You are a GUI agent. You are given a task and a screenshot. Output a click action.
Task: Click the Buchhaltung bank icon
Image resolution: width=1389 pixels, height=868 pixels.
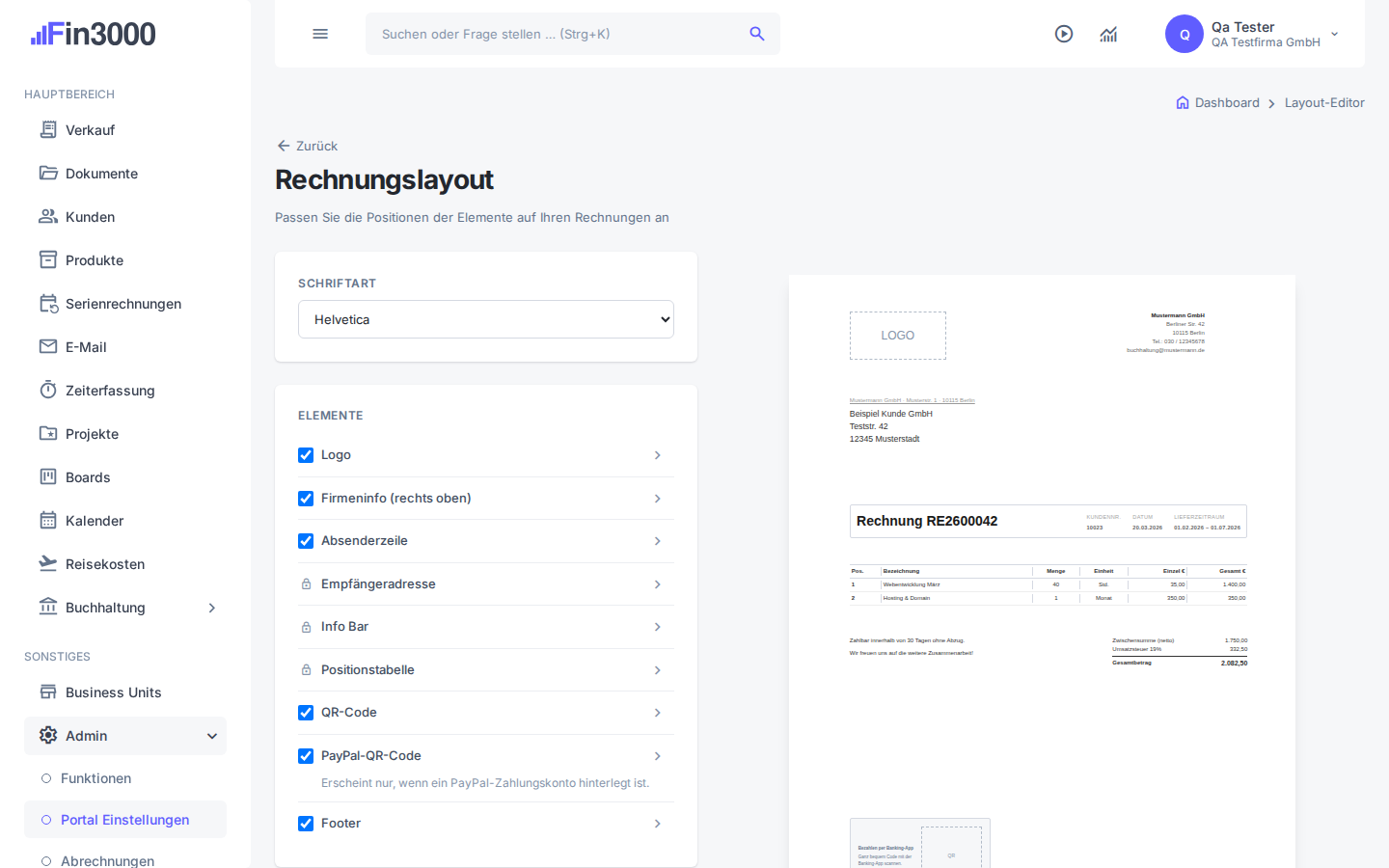tap(48, 607)
